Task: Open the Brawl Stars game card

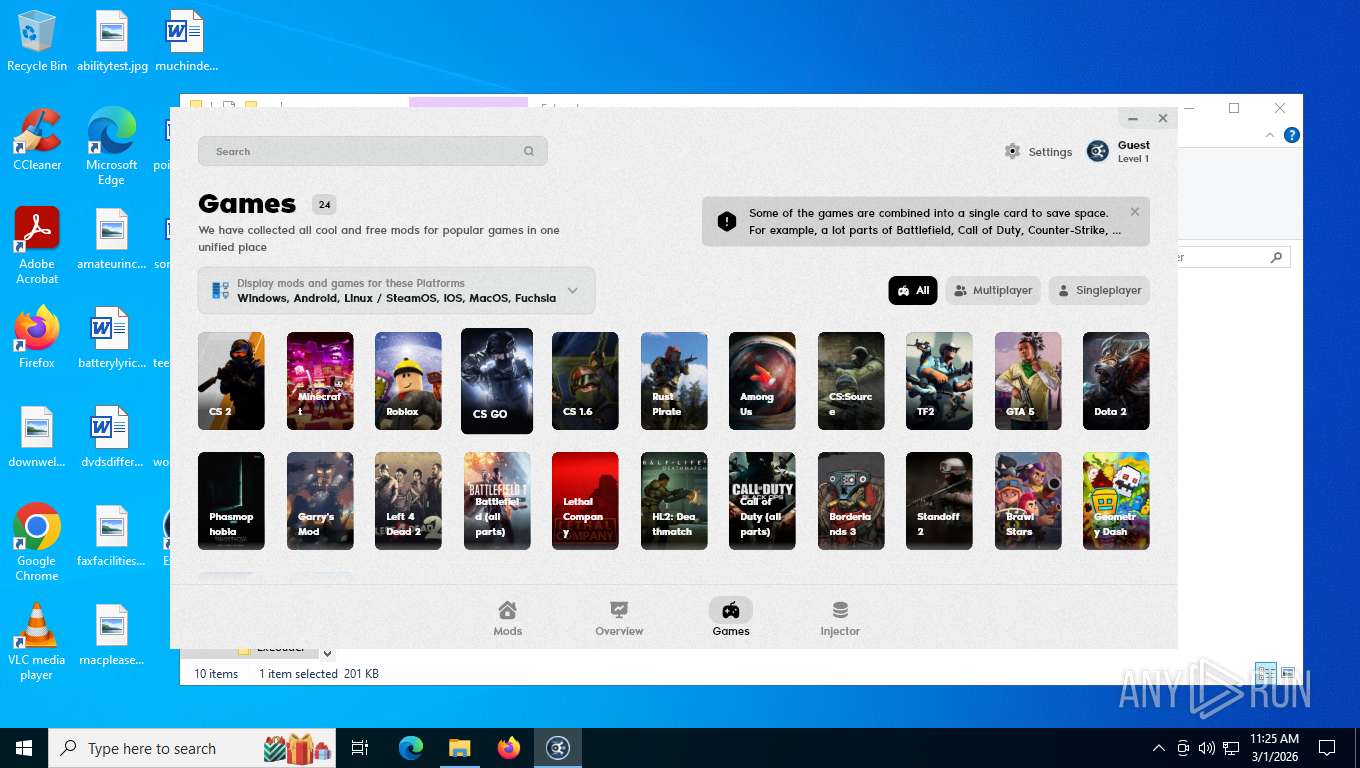Action: point(1028,501)
